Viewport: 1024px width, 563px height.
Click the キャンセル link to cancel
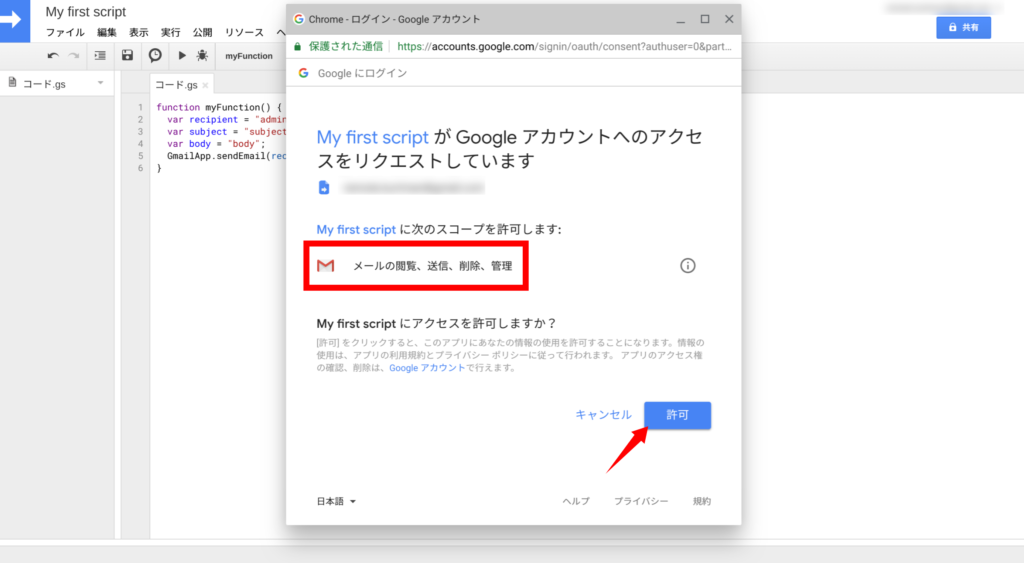click(x=603, y=415)
